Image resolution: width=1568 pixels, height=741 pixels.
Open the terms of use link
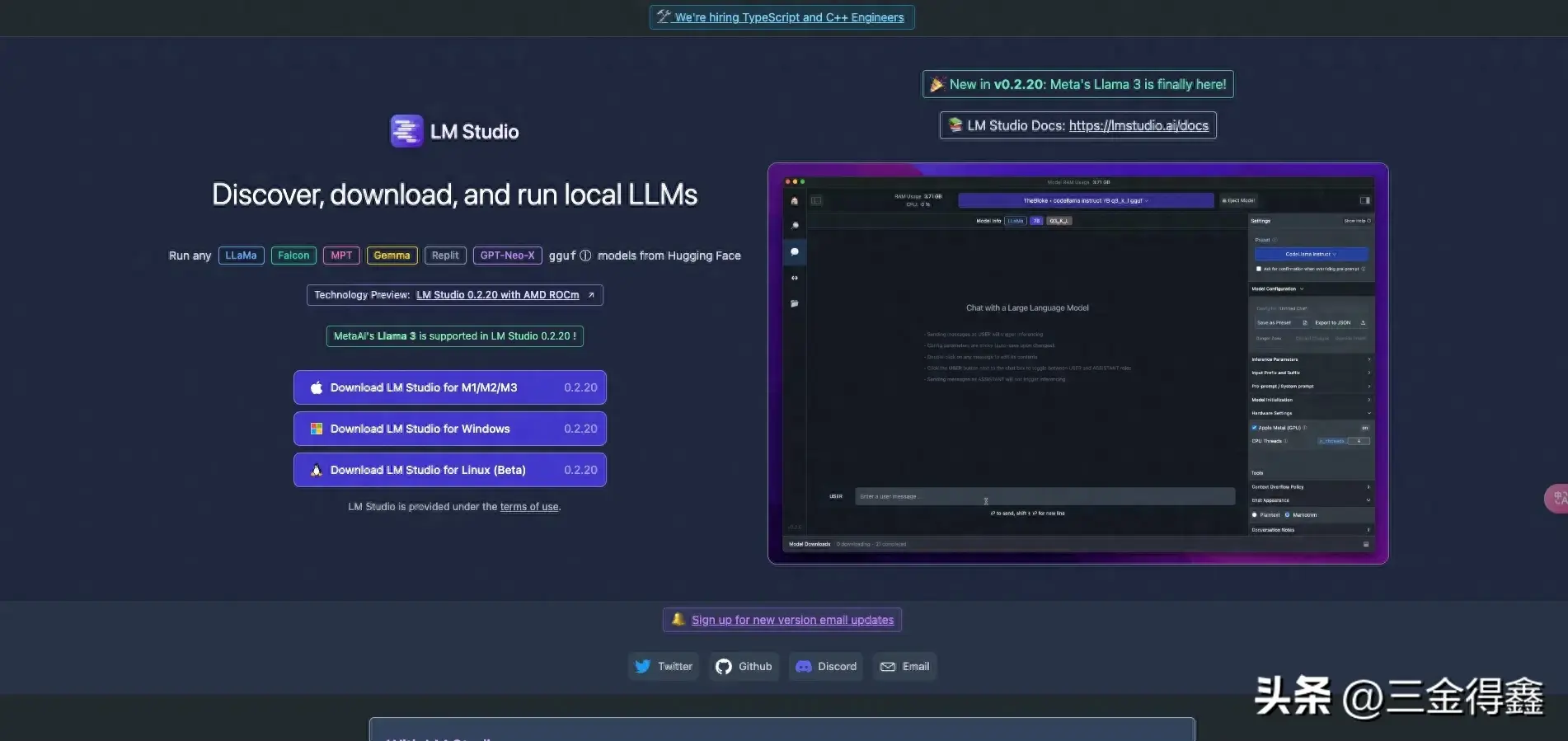(528, 507)
